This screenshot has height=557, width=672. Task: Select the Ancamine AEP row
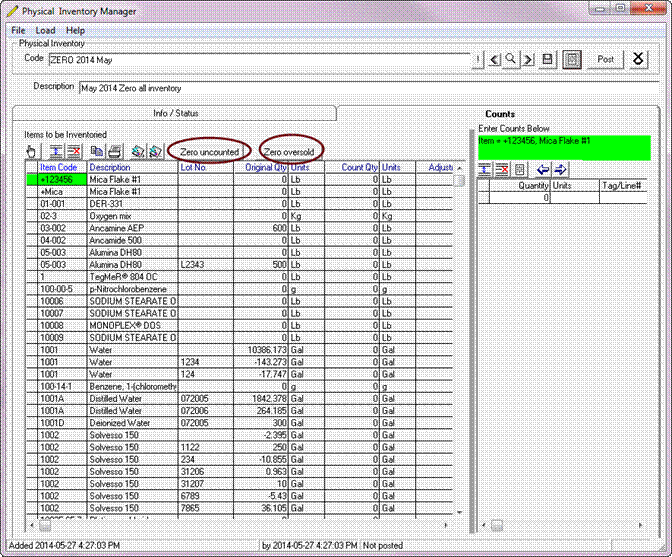pos(240,228)
